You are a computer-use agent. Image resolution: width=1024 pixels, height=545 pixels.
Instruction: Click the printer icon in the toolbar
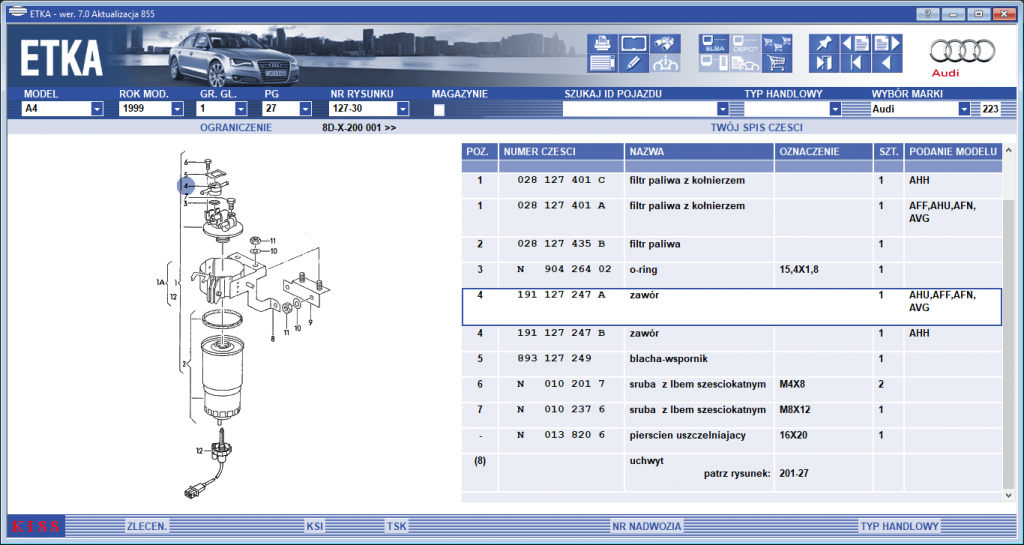point(602,44)
